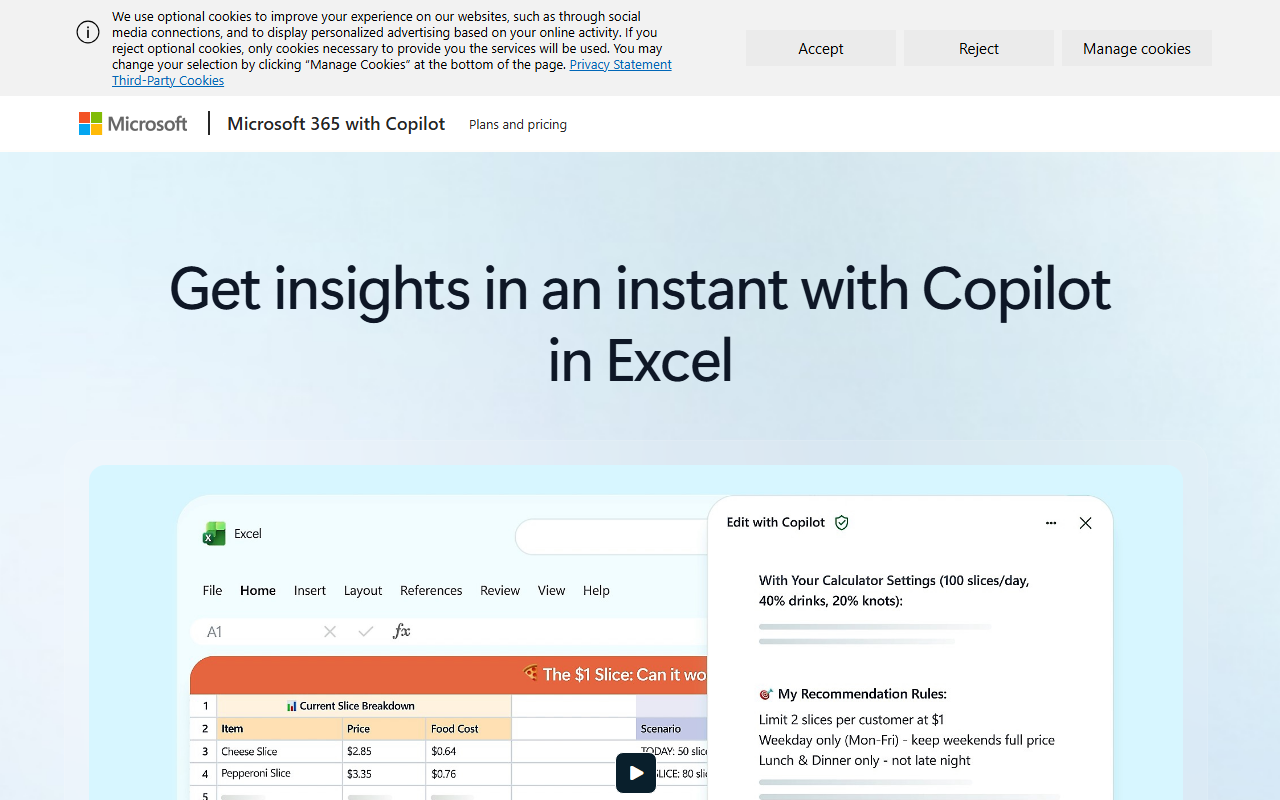Select row header 3
The width and height of the screenshot is (1280, 800).
204,751
